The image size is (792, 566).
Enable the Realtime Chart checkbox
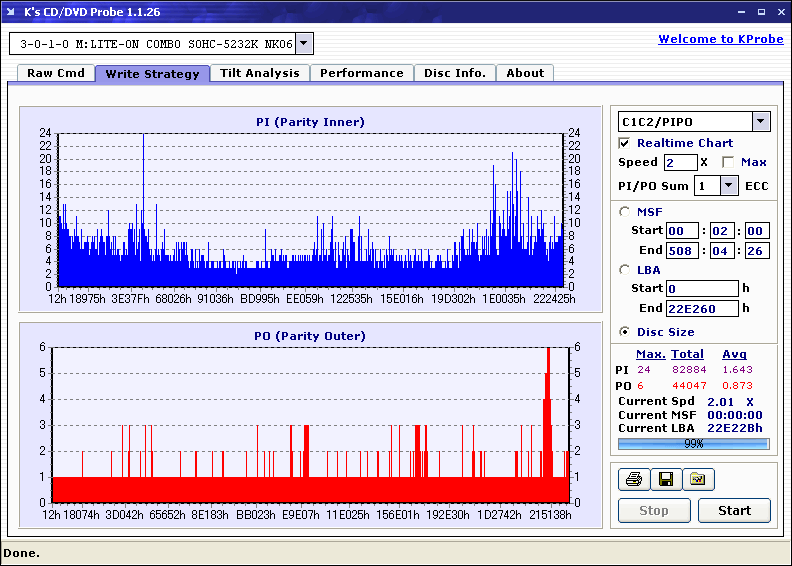625,143
